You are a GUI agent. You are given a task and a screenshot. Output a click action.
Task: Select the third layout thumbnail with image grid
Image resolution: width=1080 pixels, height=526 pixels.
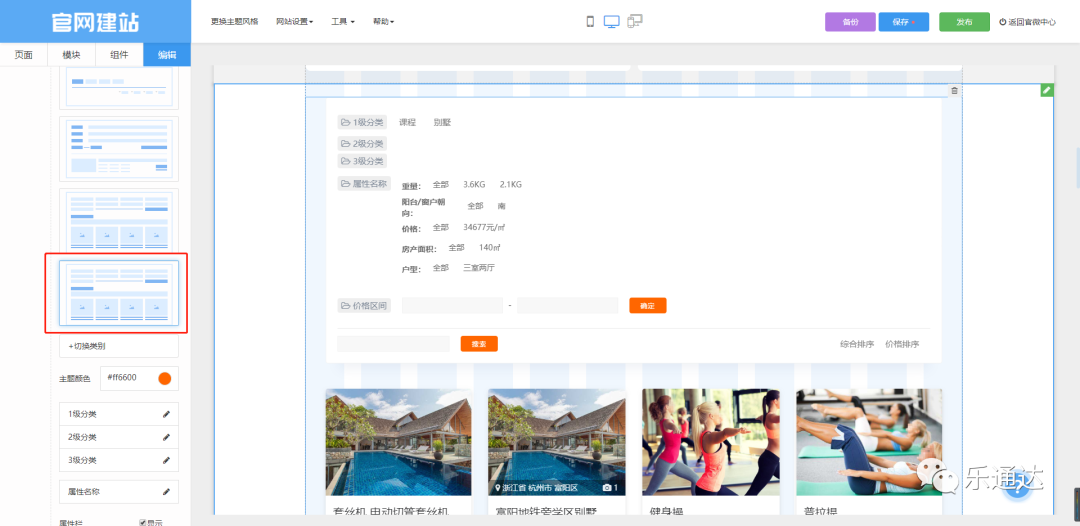pyautogui.click(x=118, y=220)
